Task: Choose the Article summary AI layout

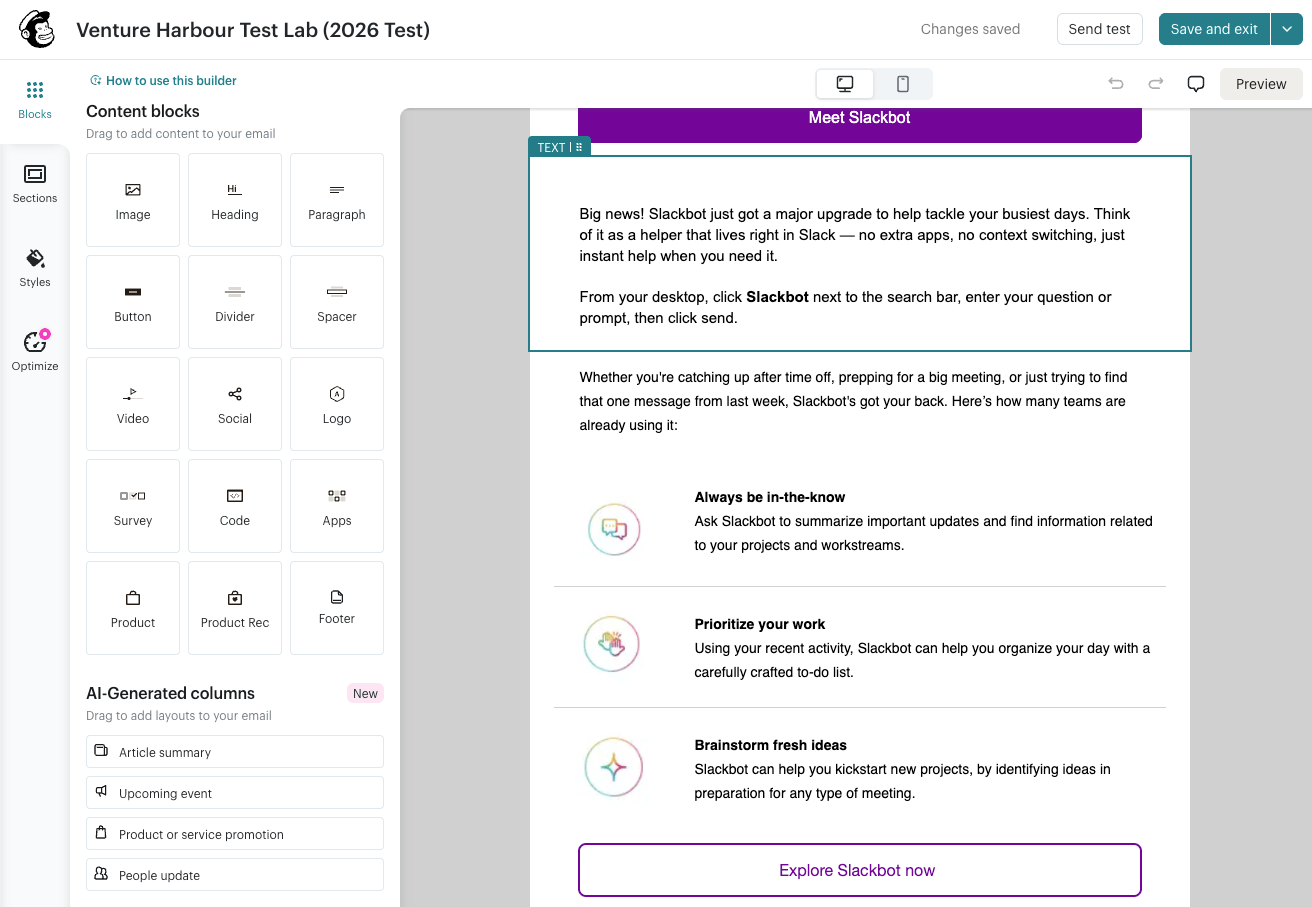Action: pos(235,752)
